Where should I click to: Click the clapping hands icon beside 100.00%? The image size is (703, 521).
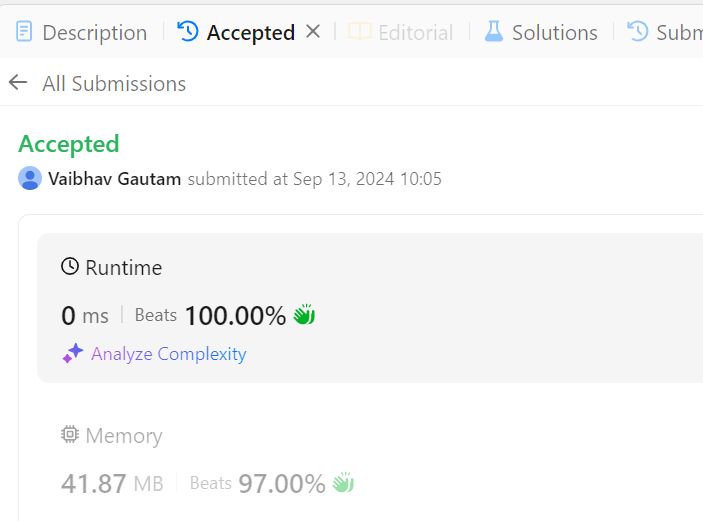[304, 316]
